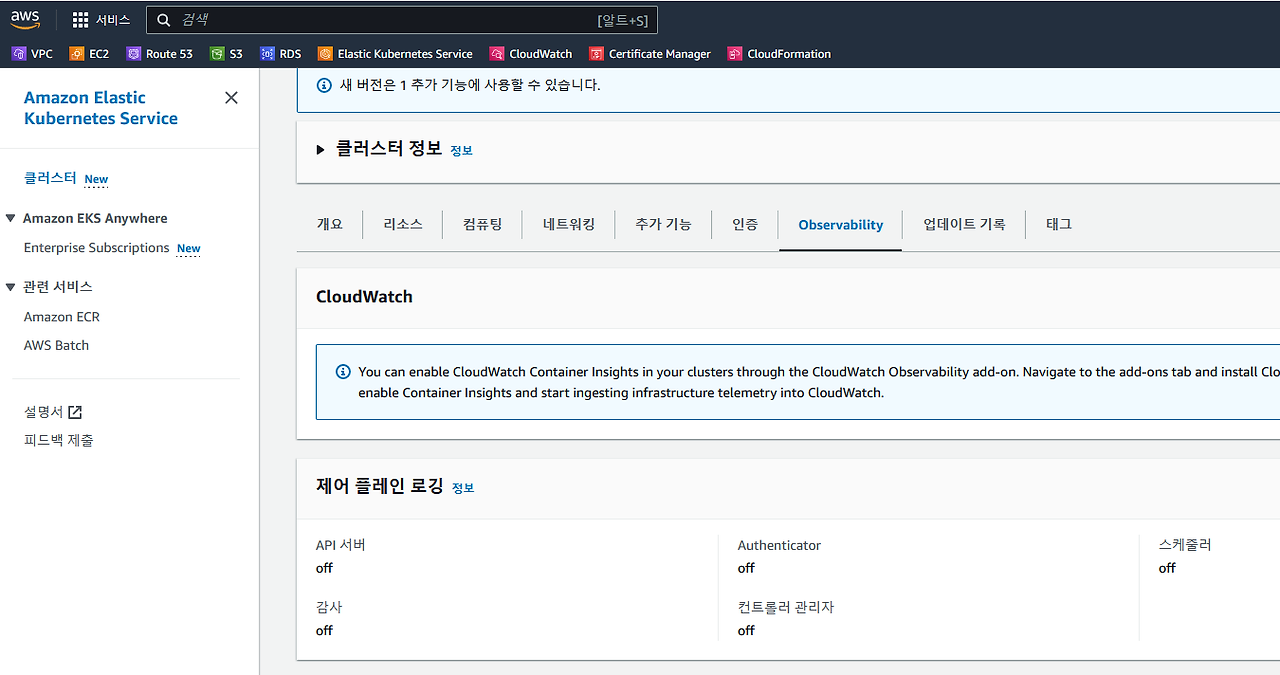This screenshot has width=1280, height=675.
Task: Click the Amazon Elastic Kubernetes Service title
Action: coord(101,108)
